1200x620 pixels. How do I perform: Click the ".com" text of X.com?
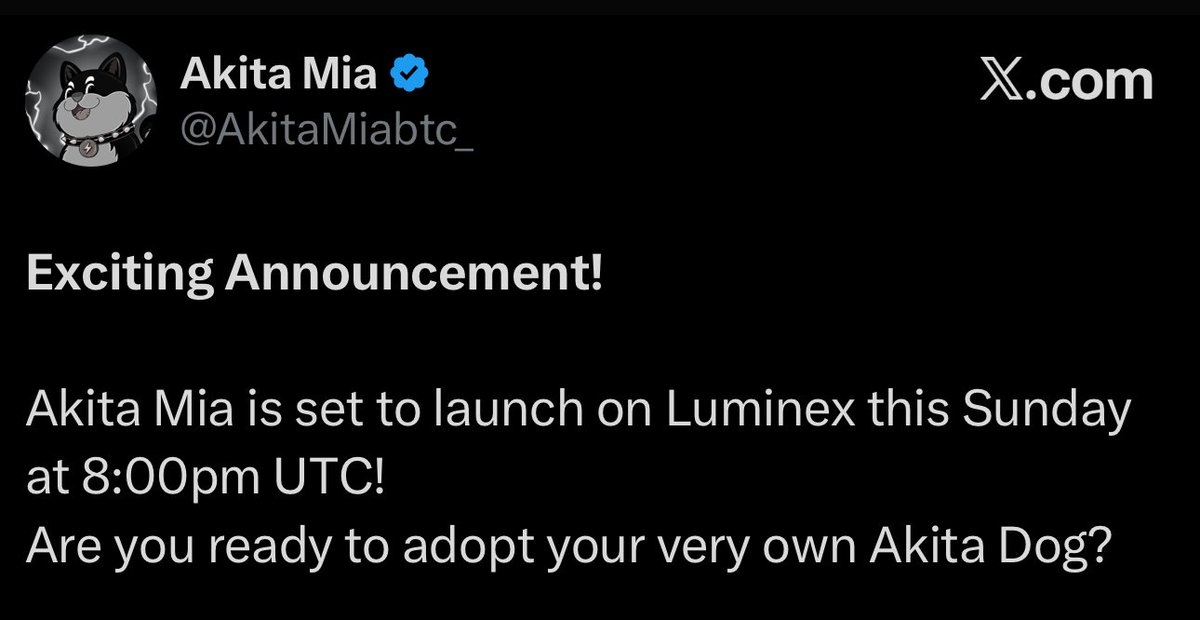click(1092, 81)
